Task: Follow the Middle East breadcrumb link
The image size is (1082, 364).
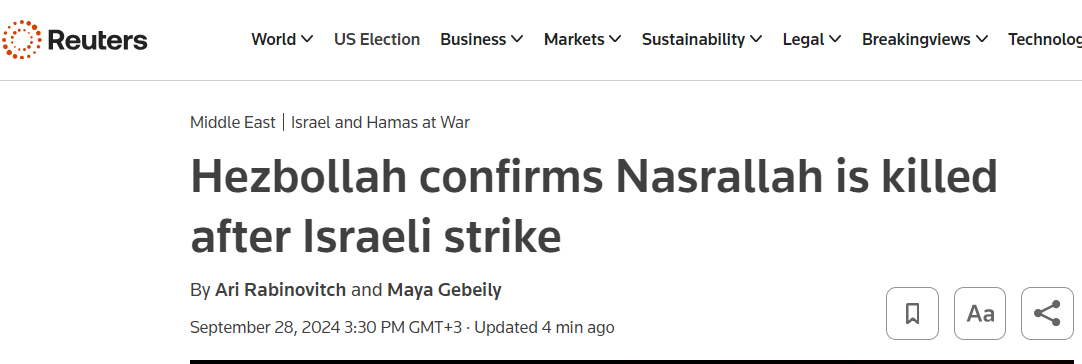Action: click(233, 123)
